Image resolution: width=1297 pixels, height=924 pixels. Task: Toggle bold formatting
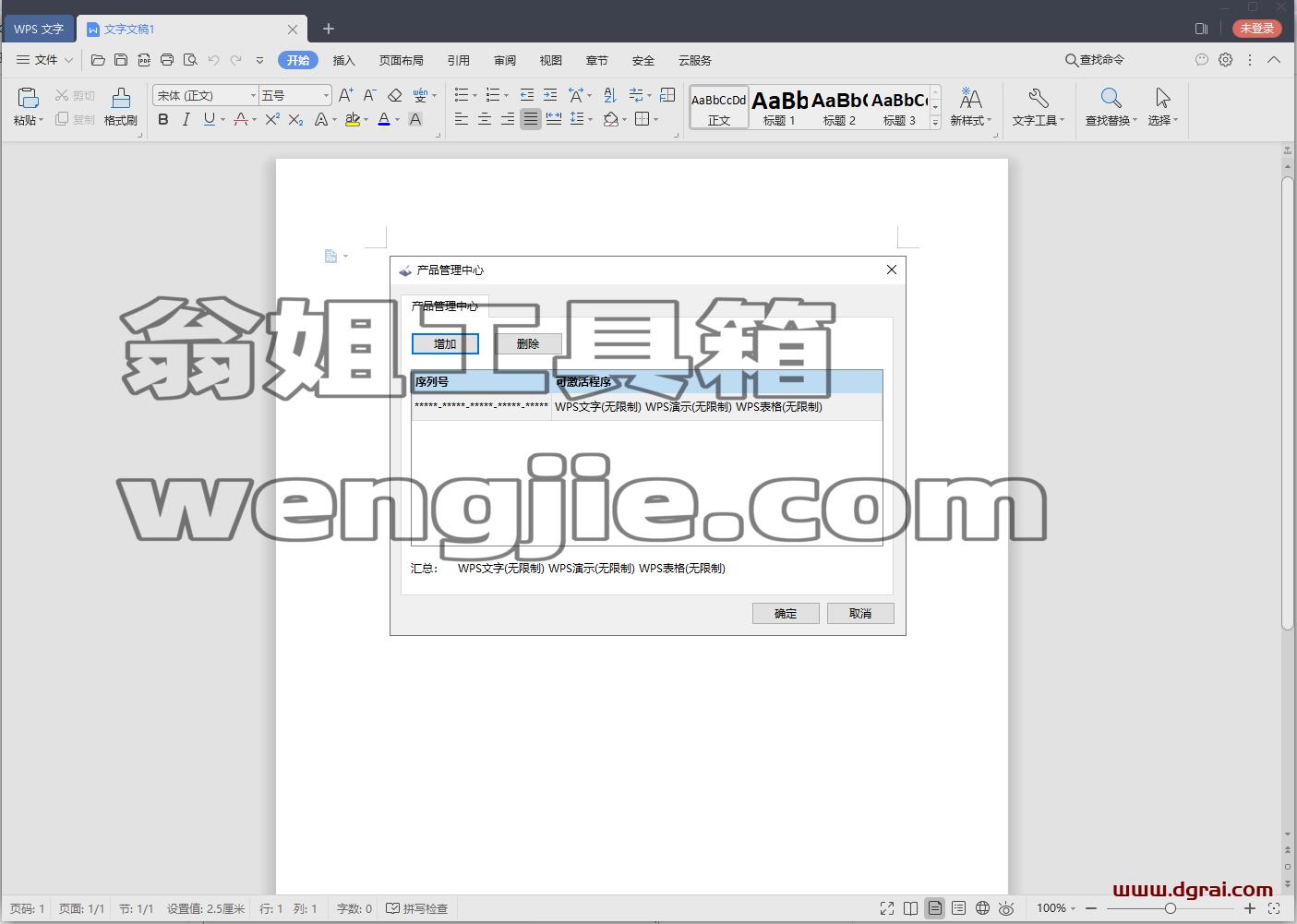pos(163,119)
